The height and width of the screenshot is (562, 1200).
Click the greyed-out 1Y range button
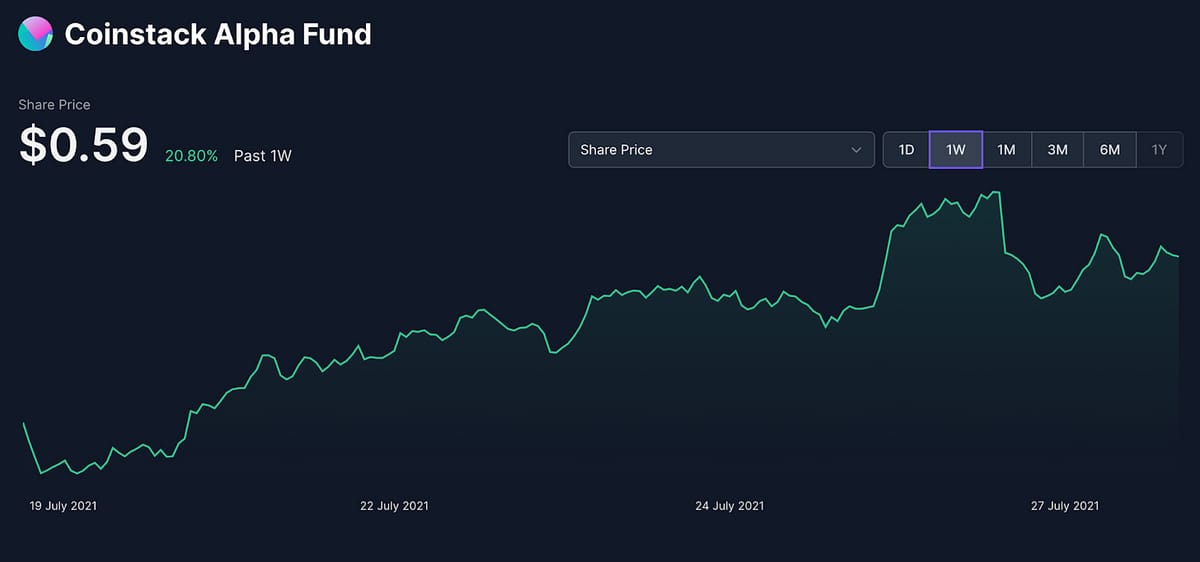[1159, 150]
